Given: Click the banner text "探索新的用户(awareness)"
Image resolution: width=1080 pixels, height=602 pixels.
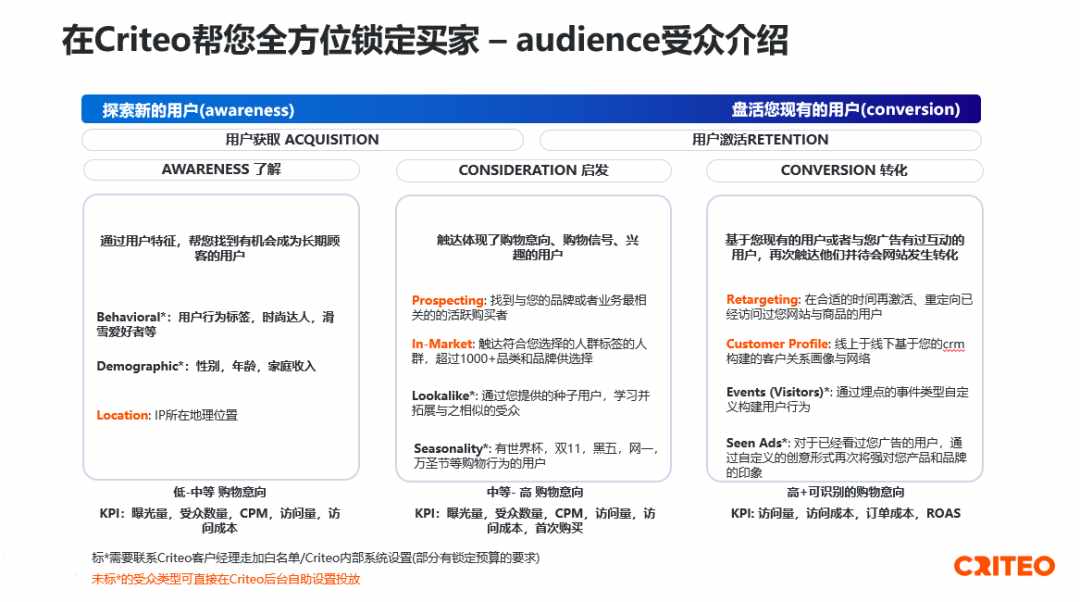Looking at the screenshot, I should 198,110.
